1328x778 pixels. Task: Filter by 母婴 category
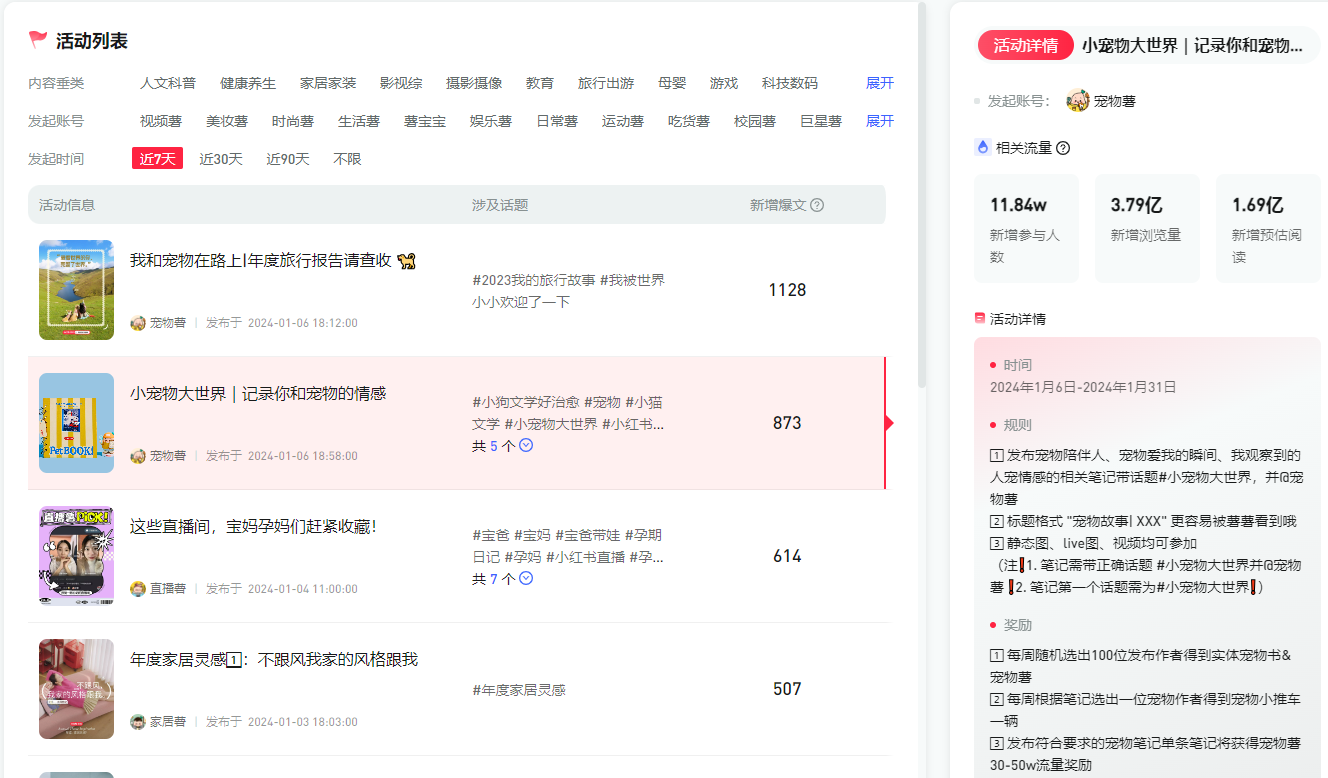(x=672, y=83)
